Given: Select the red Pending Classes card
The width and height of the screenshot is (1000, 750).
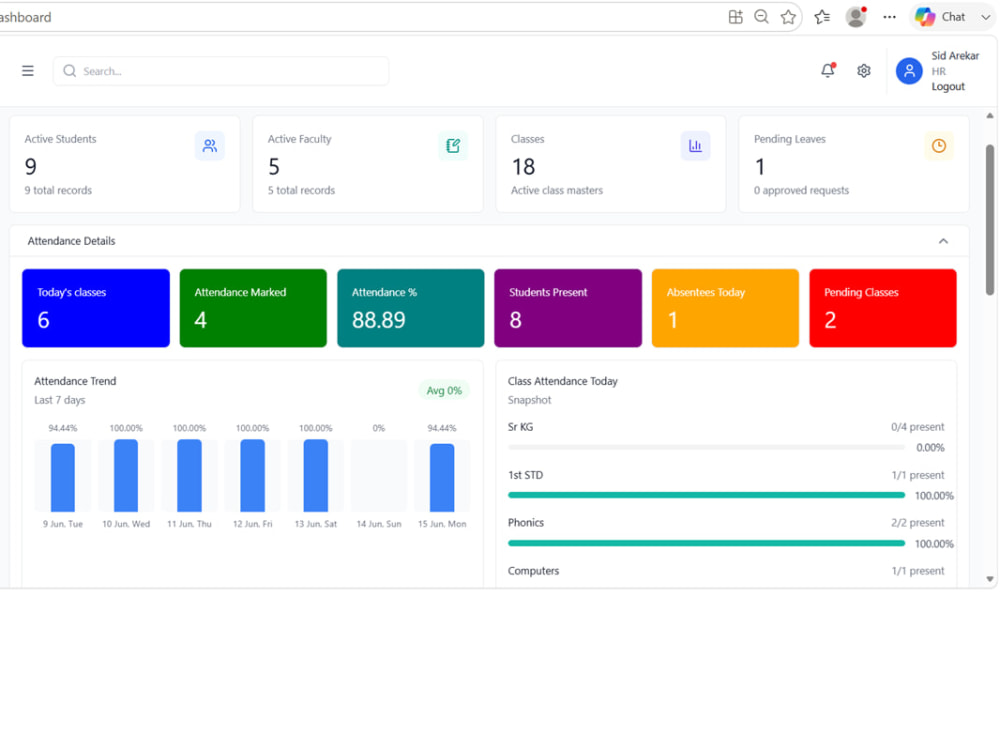Looking at the screenshot, I should [x=883, y=308].
